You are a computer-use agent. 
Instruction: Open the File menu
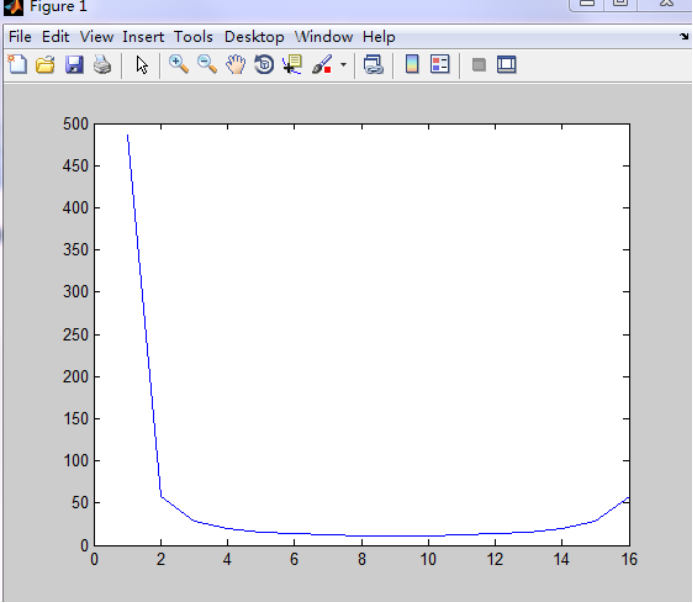click(20, 37)
